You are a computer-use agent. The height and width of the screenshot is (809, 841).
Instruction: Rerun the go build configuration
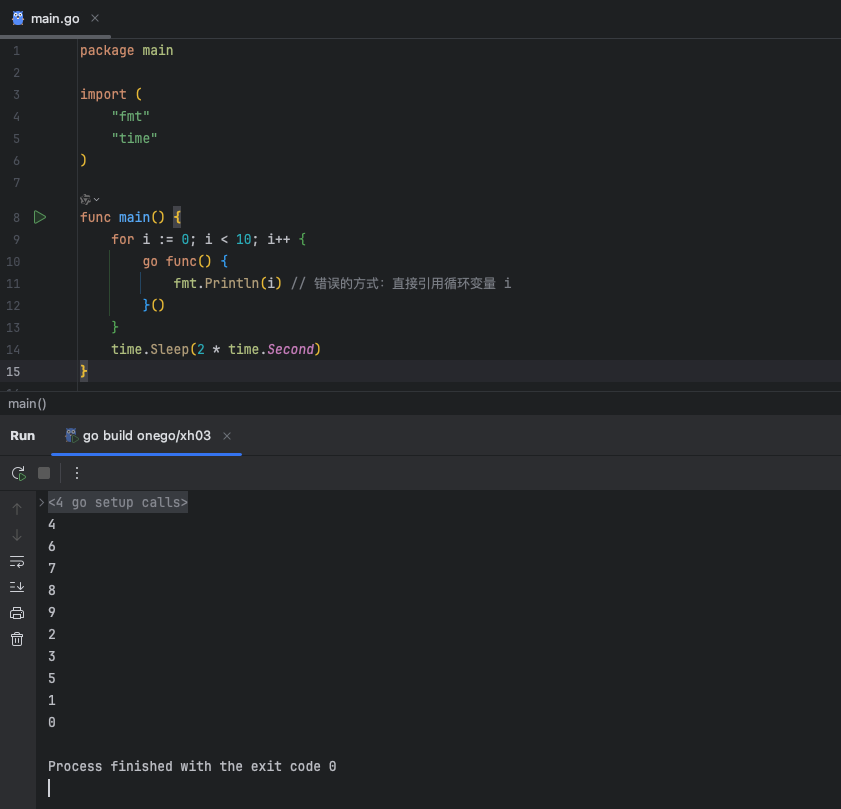click(19, 473)
